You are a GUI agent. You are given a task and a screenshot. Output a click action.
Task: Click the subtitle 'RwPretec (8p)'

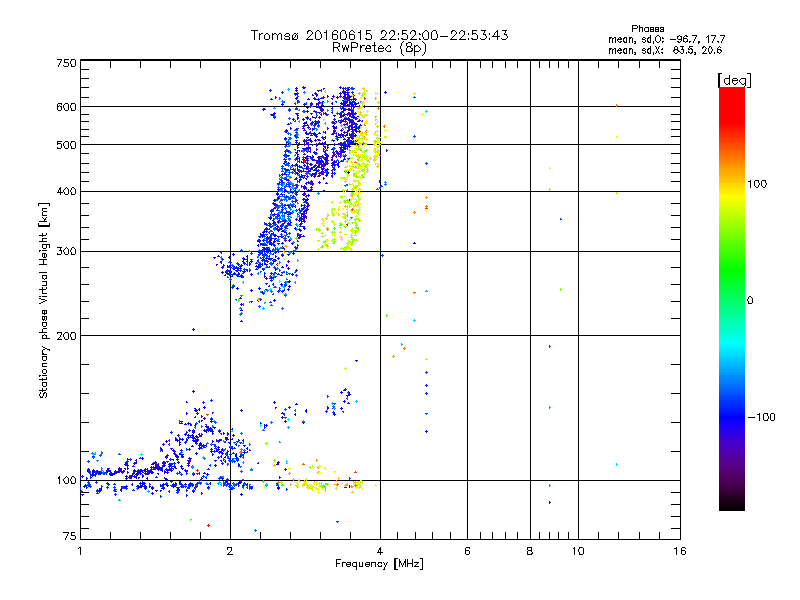[x=379, y=48]
